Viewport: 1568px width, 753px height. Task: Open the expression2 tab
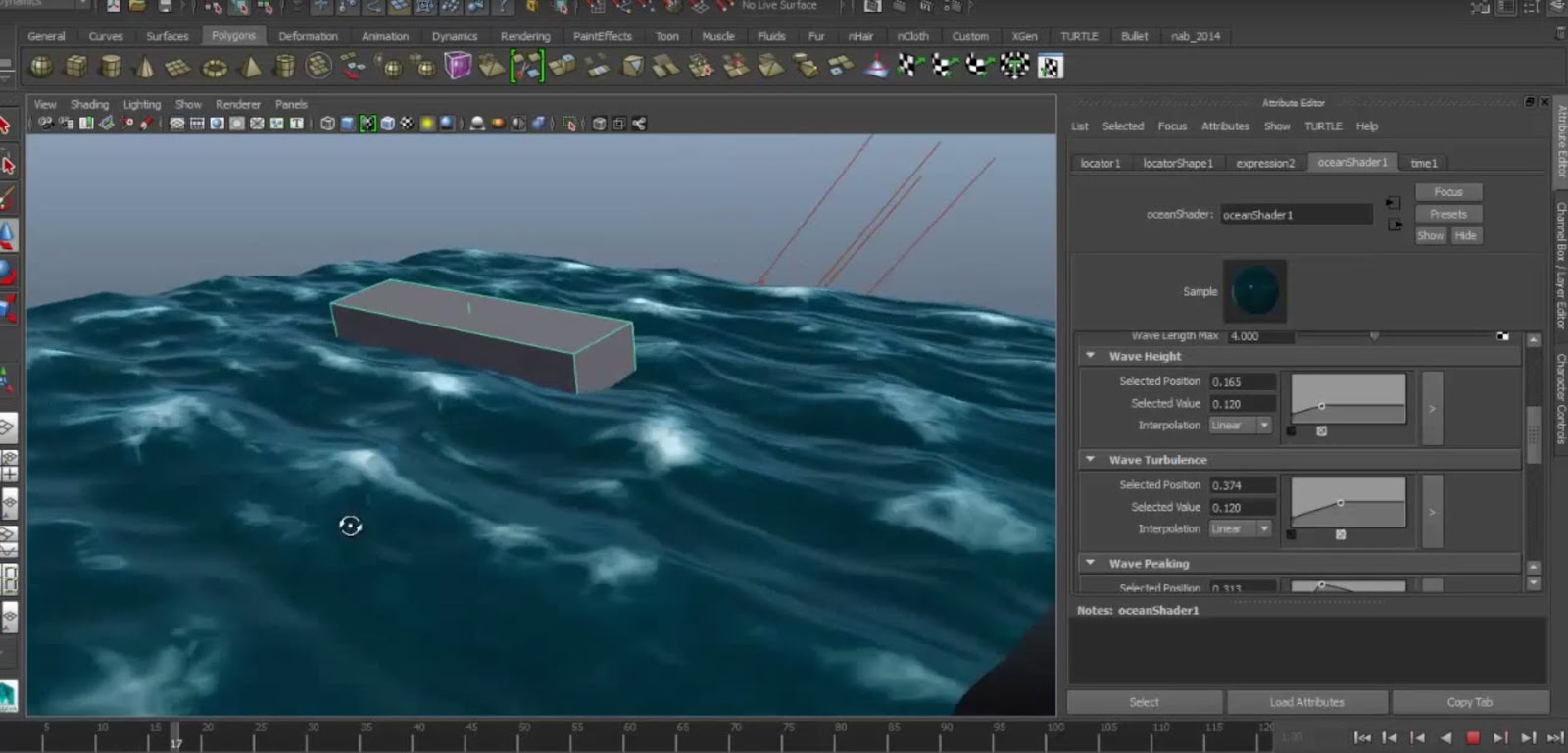pyautogui.click(x=1265, y=163)
